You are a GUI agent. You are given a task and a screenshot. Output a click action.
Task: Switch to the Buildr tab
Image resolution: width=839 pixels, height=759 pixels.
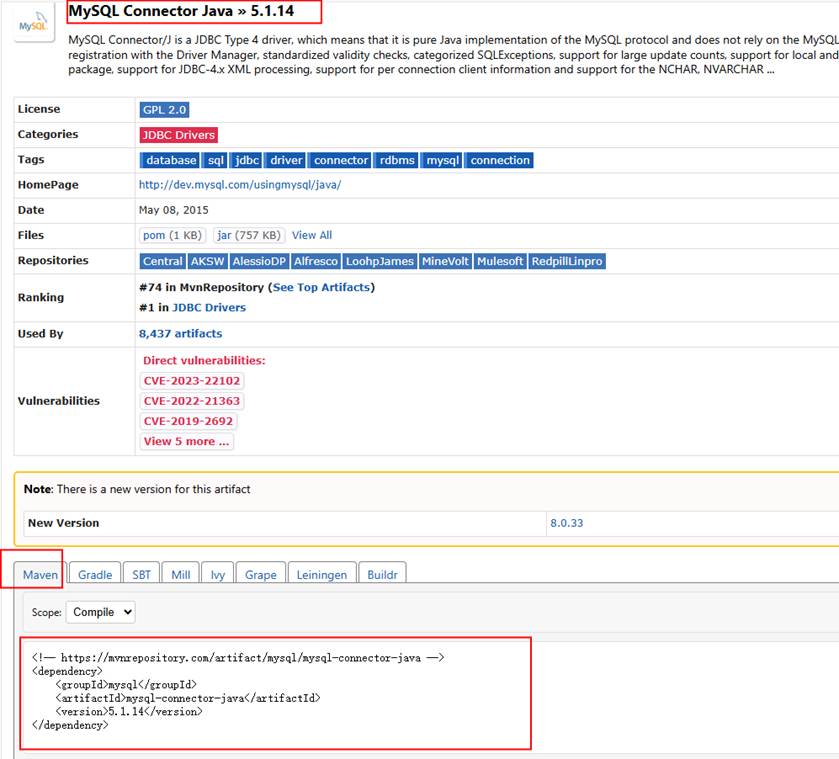382,574
